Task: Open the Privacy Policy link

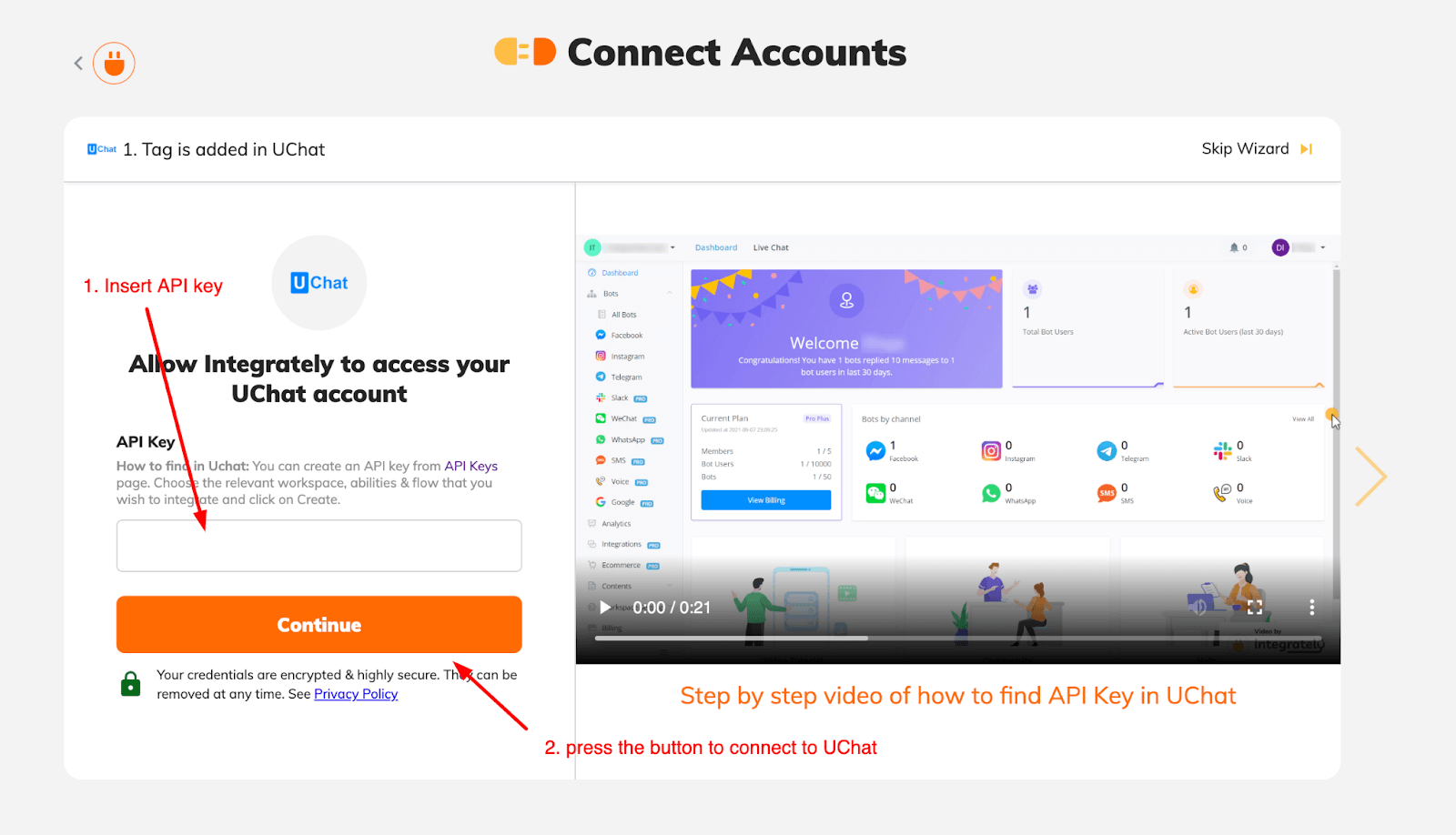Action: (356, 694)
